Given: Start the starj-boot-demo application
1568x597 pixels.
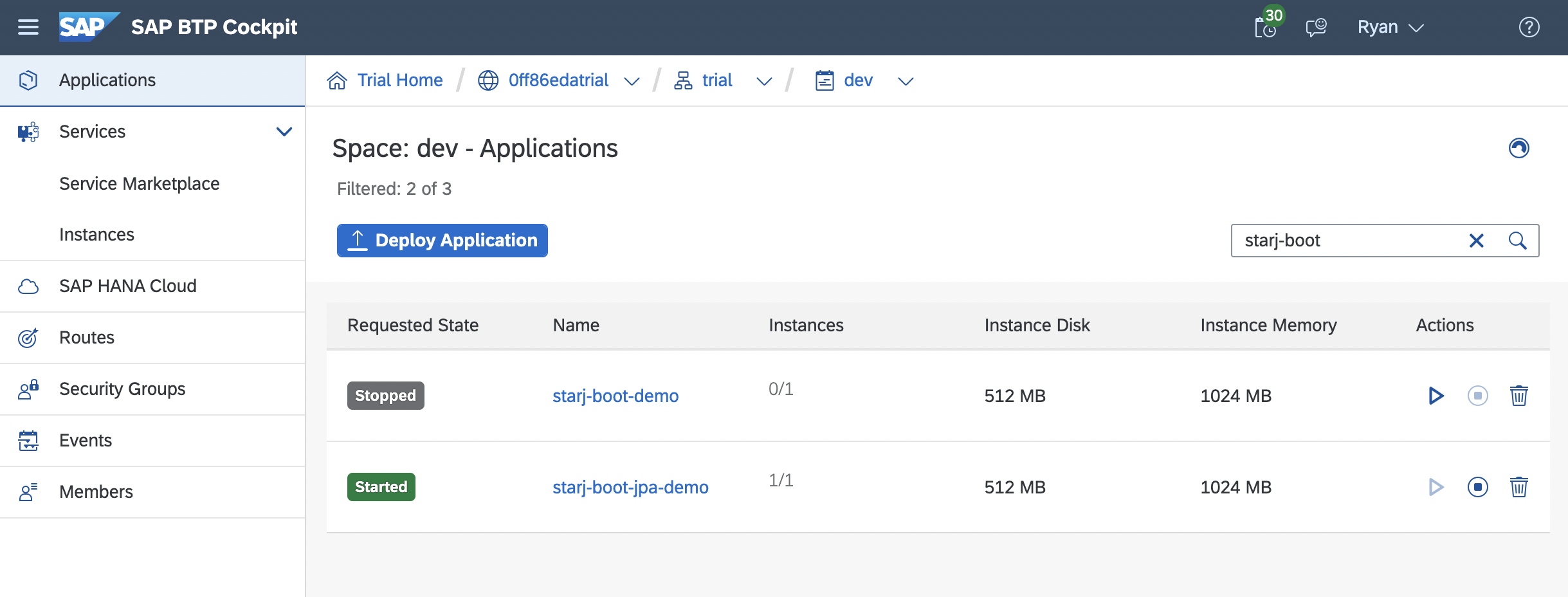Looking at the screenshot, I should pos(1436,396).
